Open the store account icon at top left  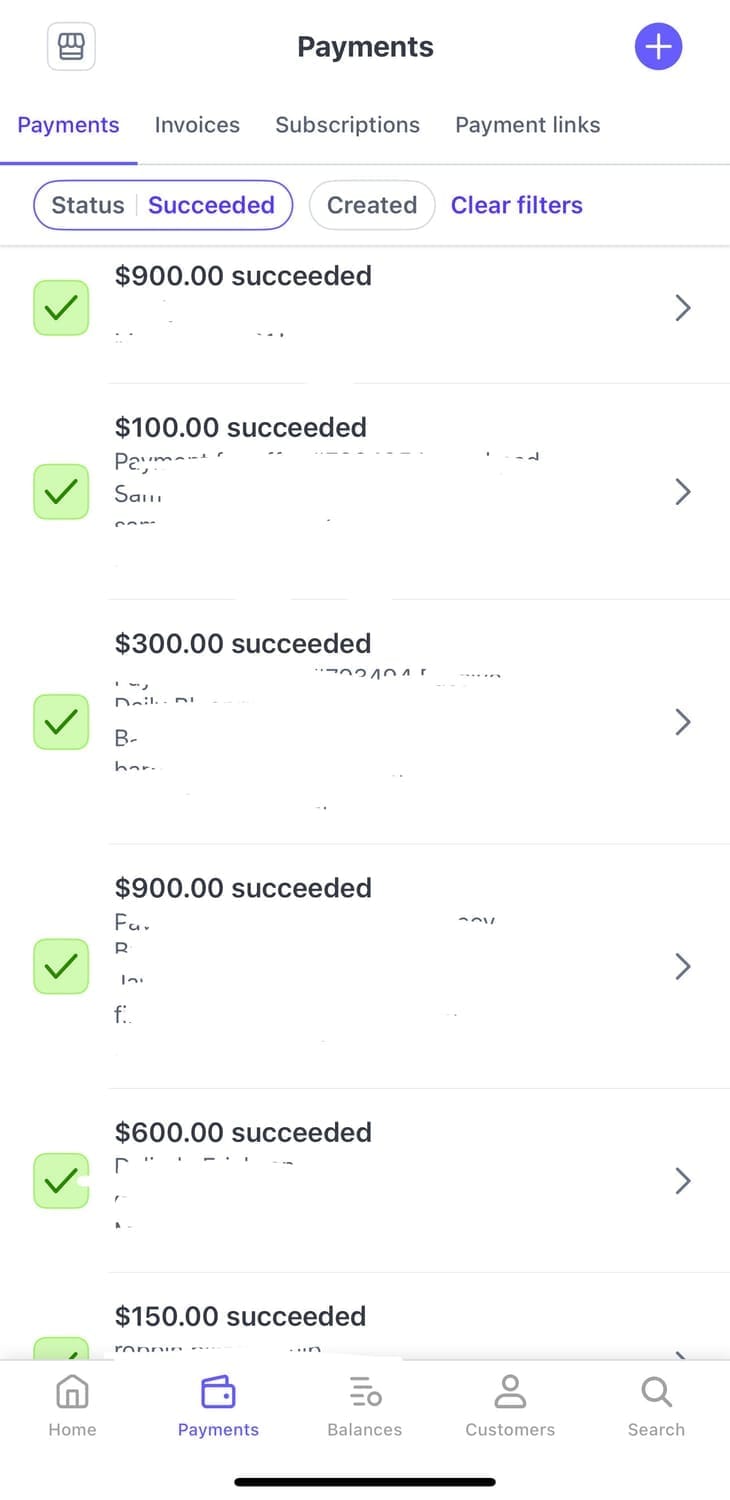71,47
